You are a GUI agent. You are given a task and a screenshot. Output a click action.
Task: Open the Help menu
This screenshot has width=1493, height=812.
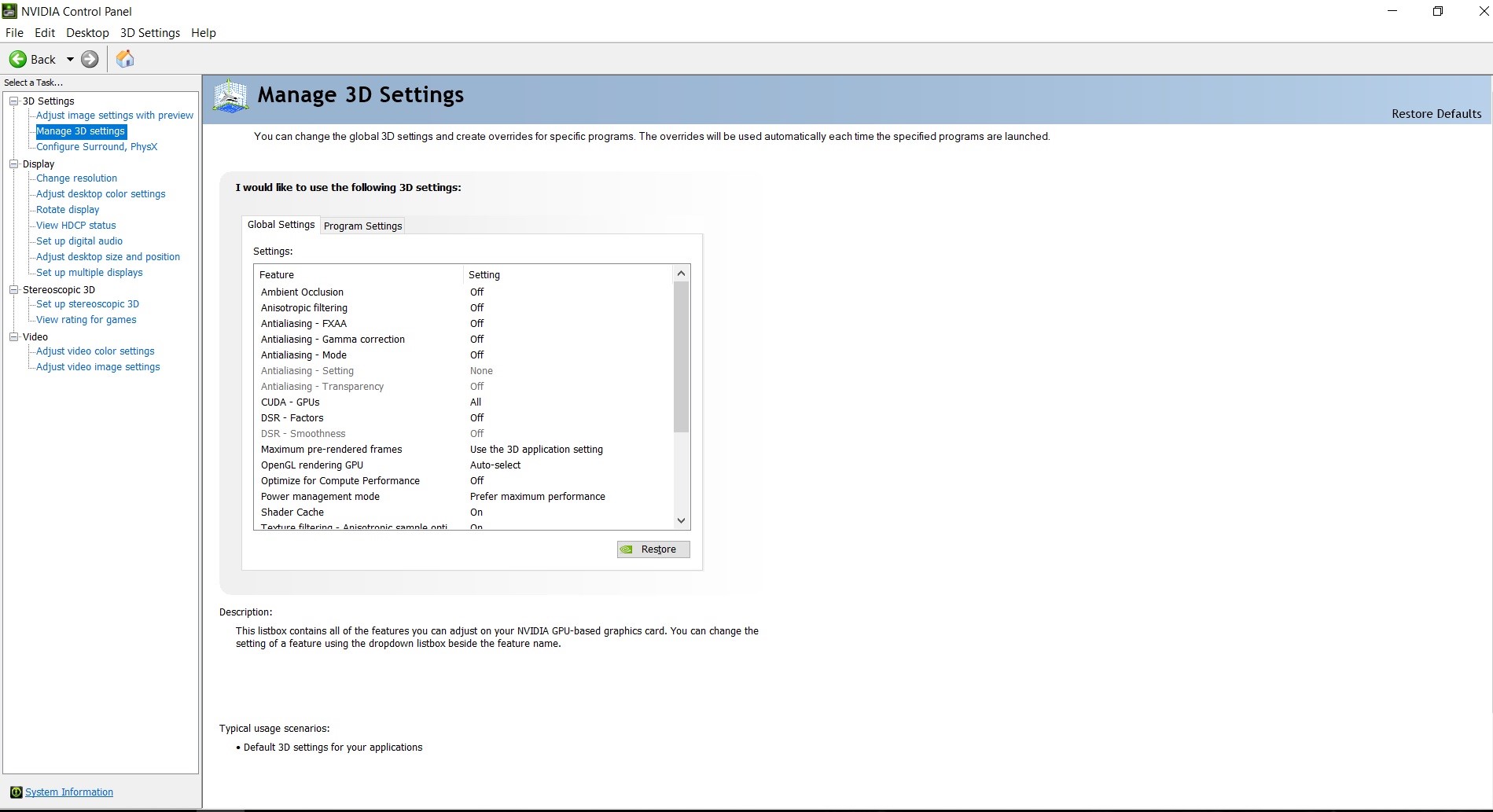[x=204, y=33]
